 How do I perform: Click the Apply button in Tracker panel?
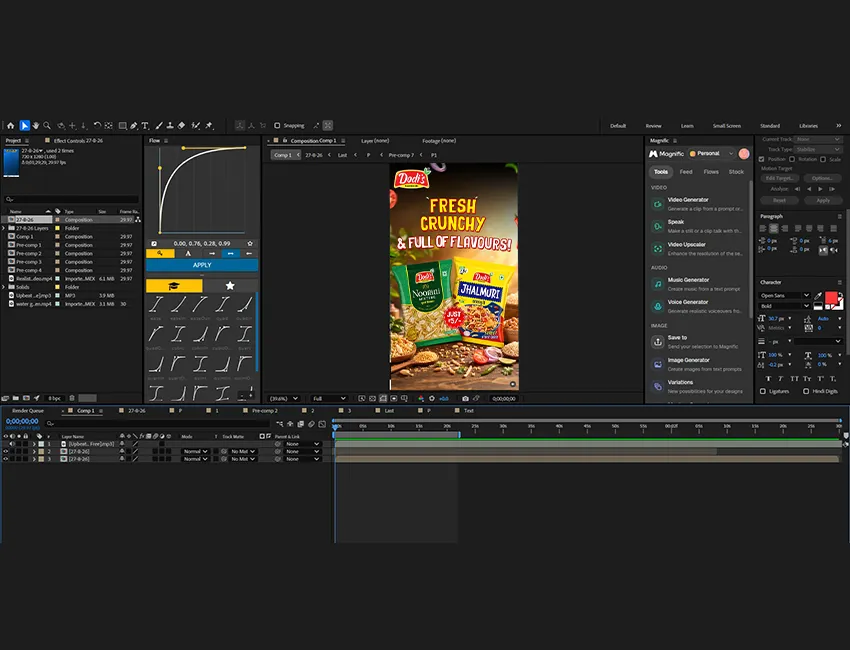[823, 200]
